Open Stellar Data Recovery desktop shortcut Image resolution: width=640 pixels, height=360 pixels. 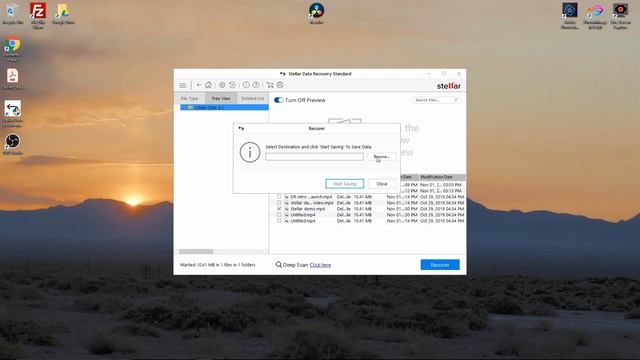[13, 114]
